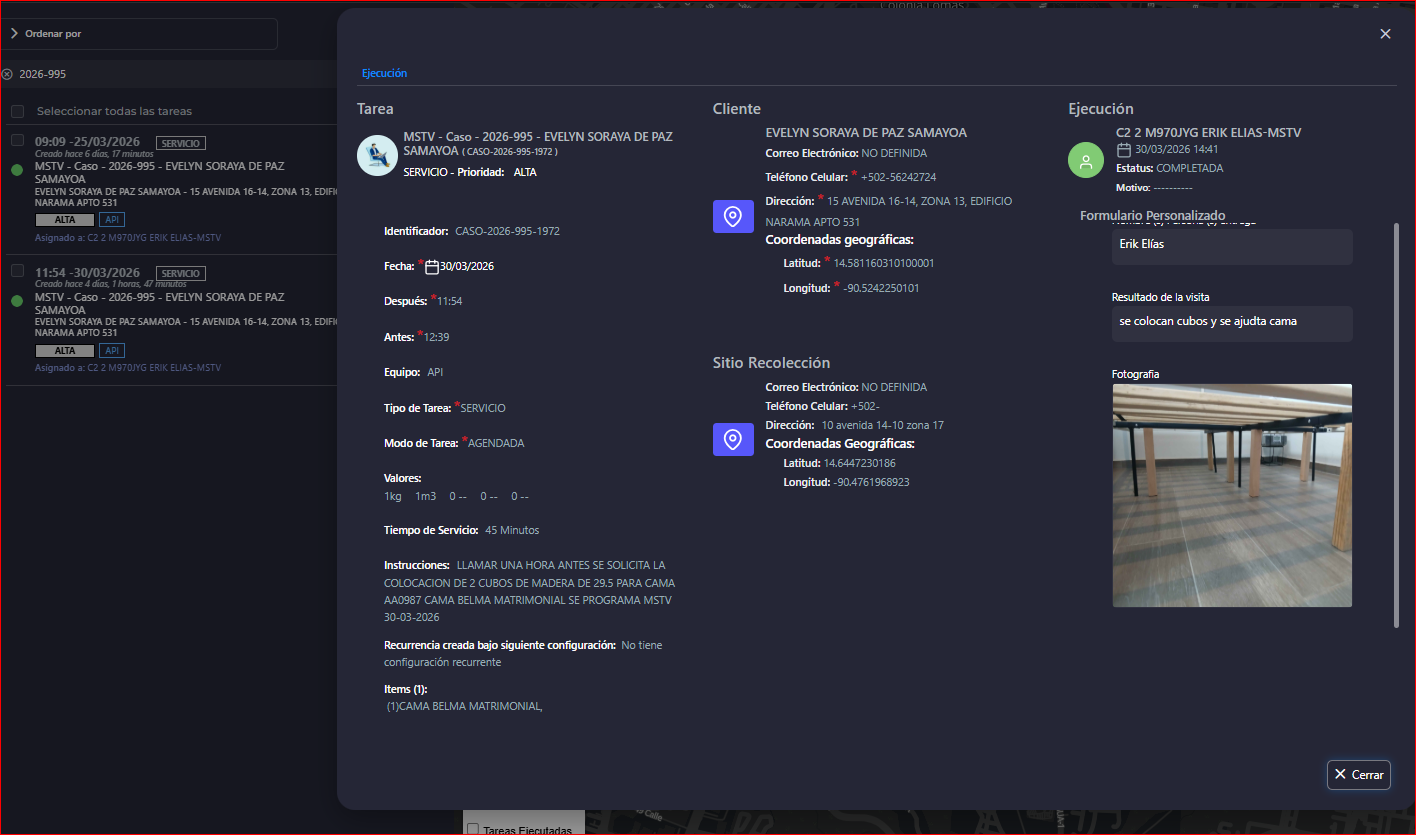
Task: Click the Erik Elías name field
Action: coord(1231,245)
